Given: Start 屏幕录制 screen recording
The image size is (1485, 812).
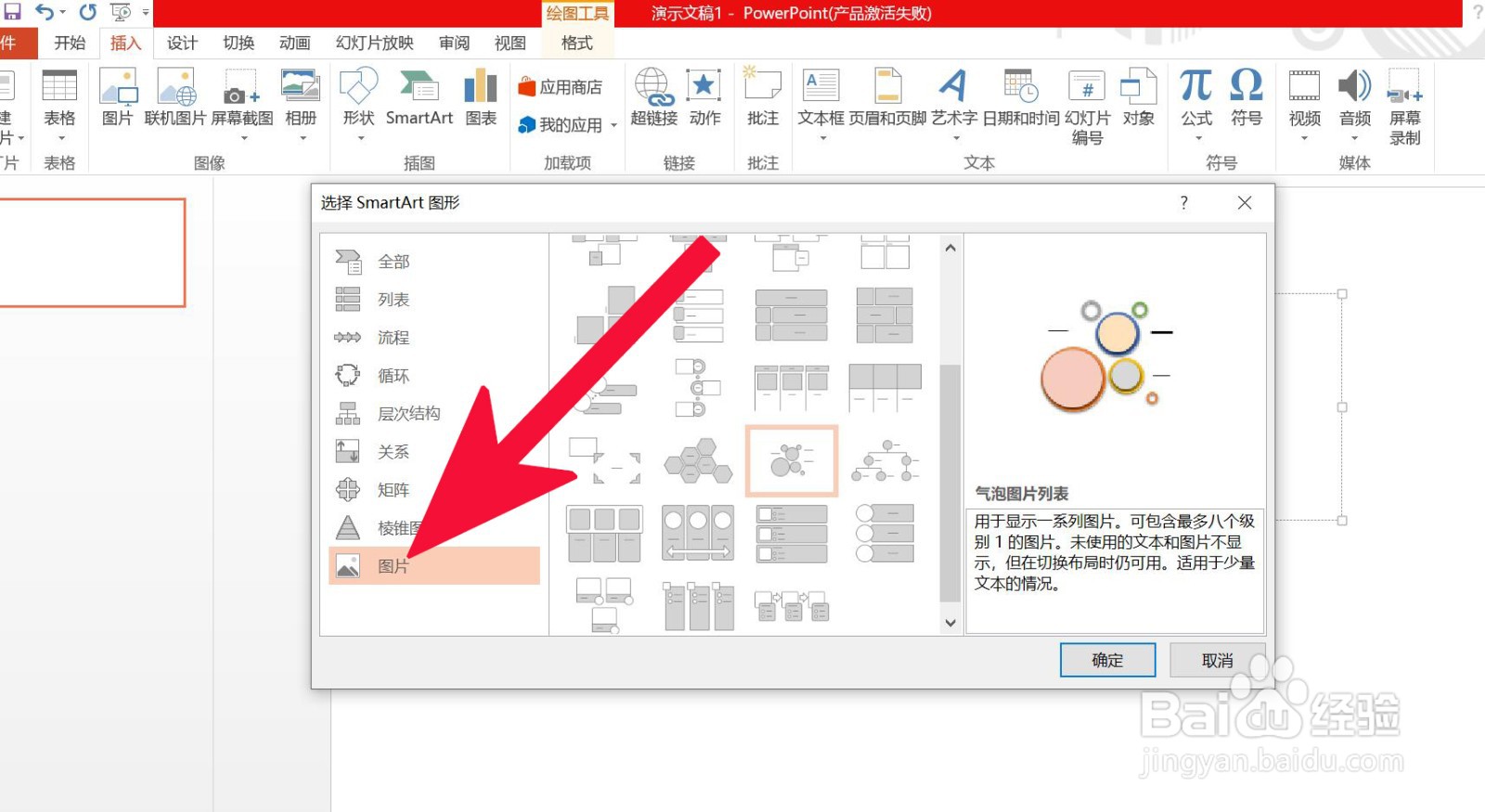Looking at the screenshot, I should click(x=1405, y=107).
